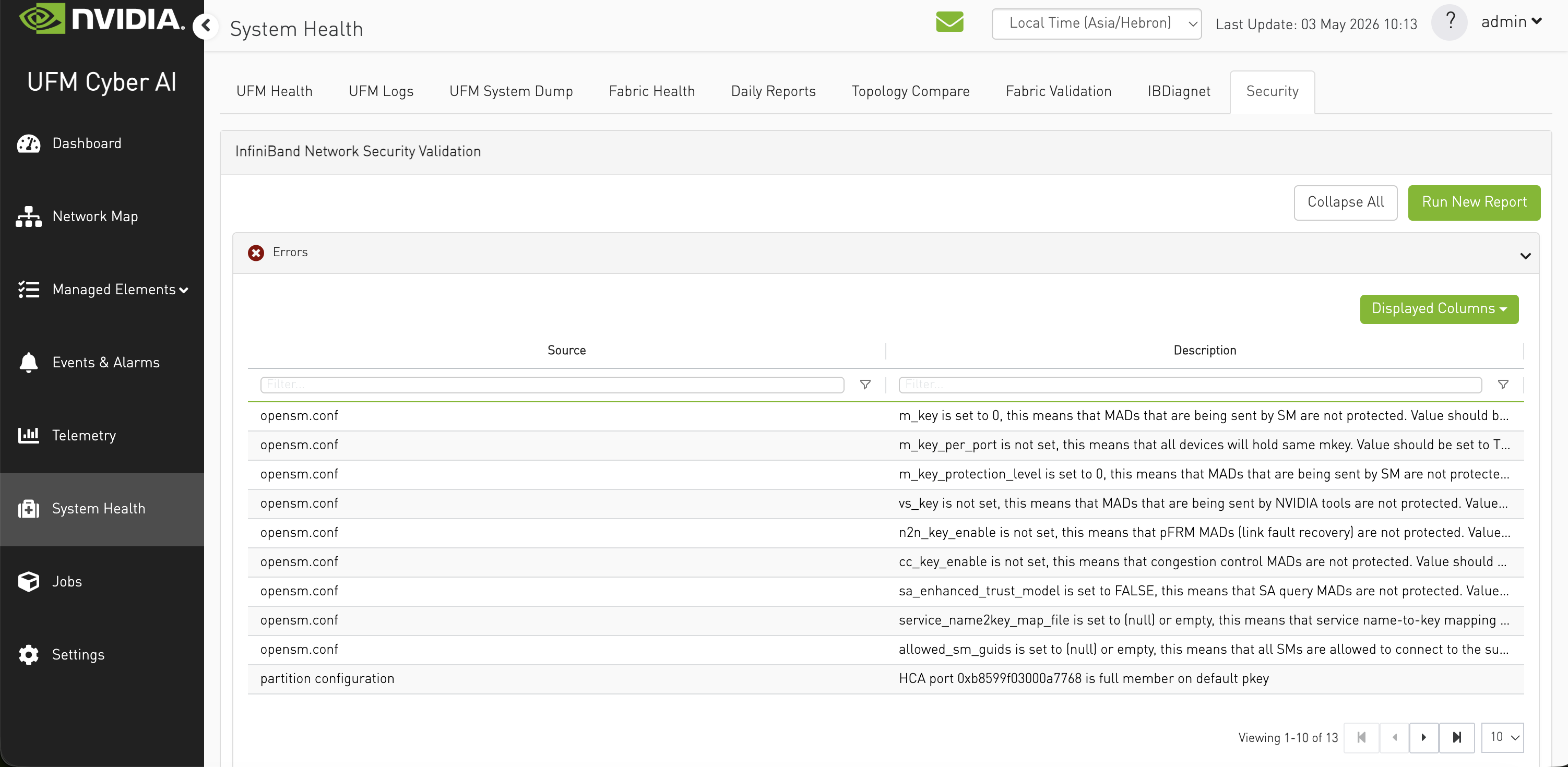Viewport: 1568px width, 767px height.
Task: Click the Last Update timestamp
Action: [1316, 25]
